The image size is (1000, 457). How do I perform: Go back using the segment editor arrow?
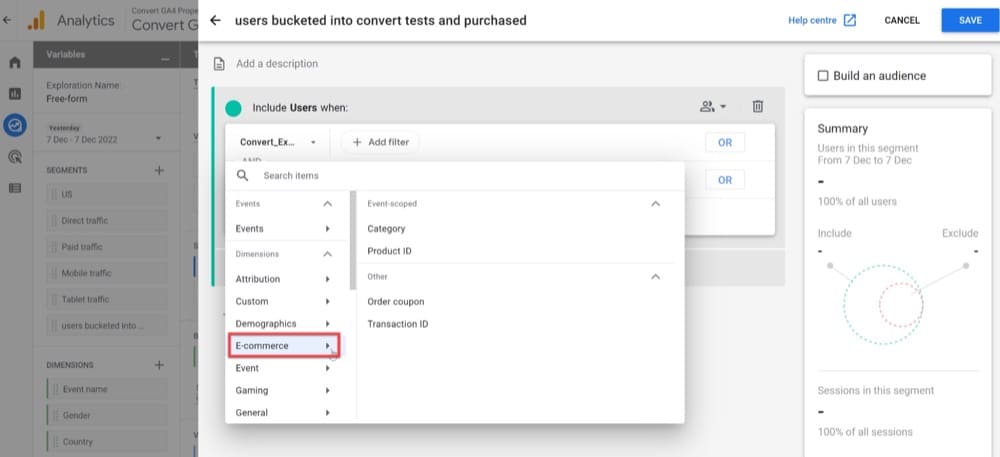216,20
